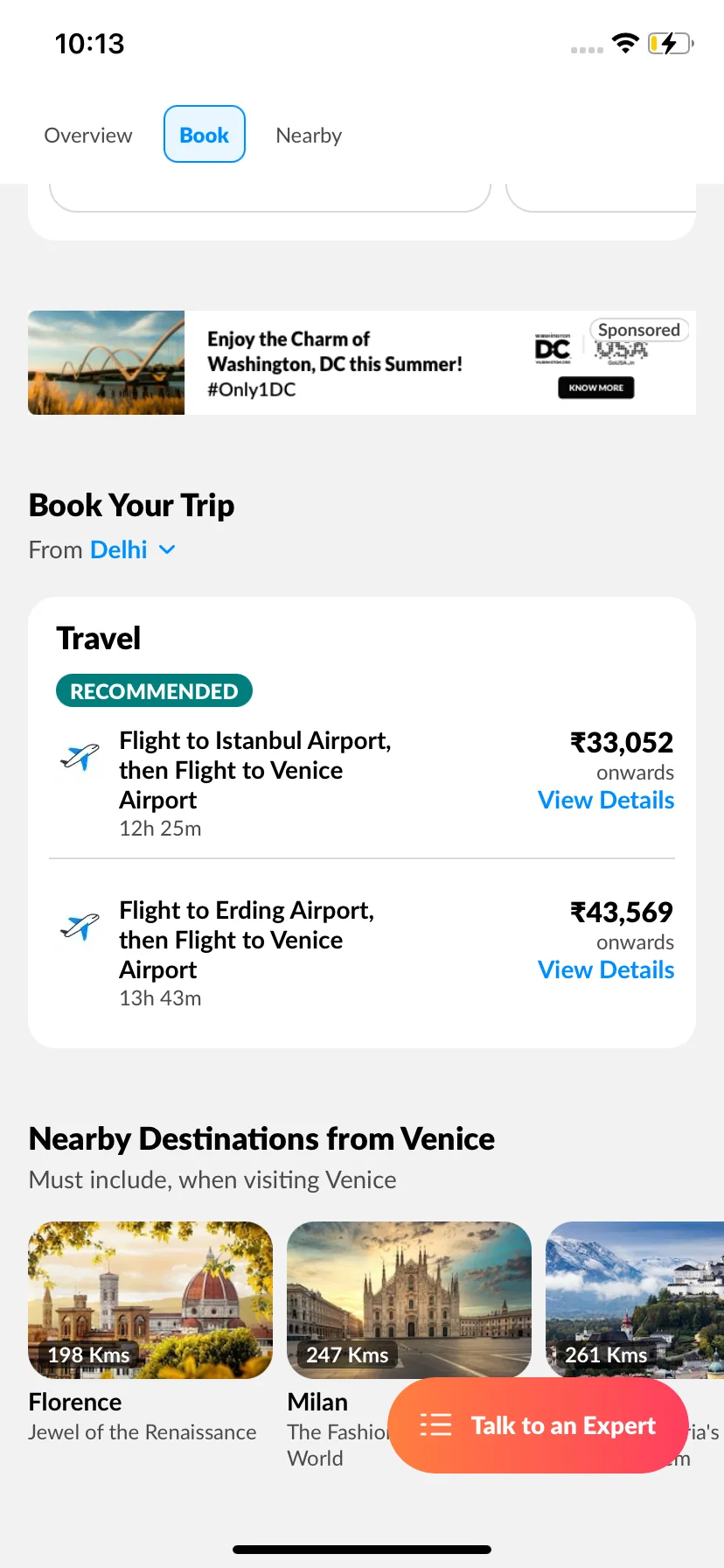
Task: Switch to the Nearby tab
Action: click(309, 135)
